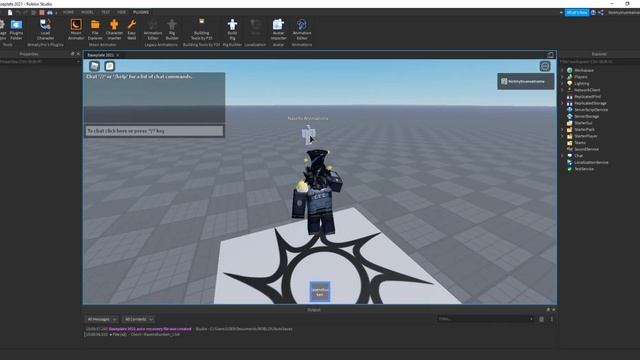Select ReplicatedFirst in the Explorer
This screenshot has height=360, width=640.
point(588,97)
